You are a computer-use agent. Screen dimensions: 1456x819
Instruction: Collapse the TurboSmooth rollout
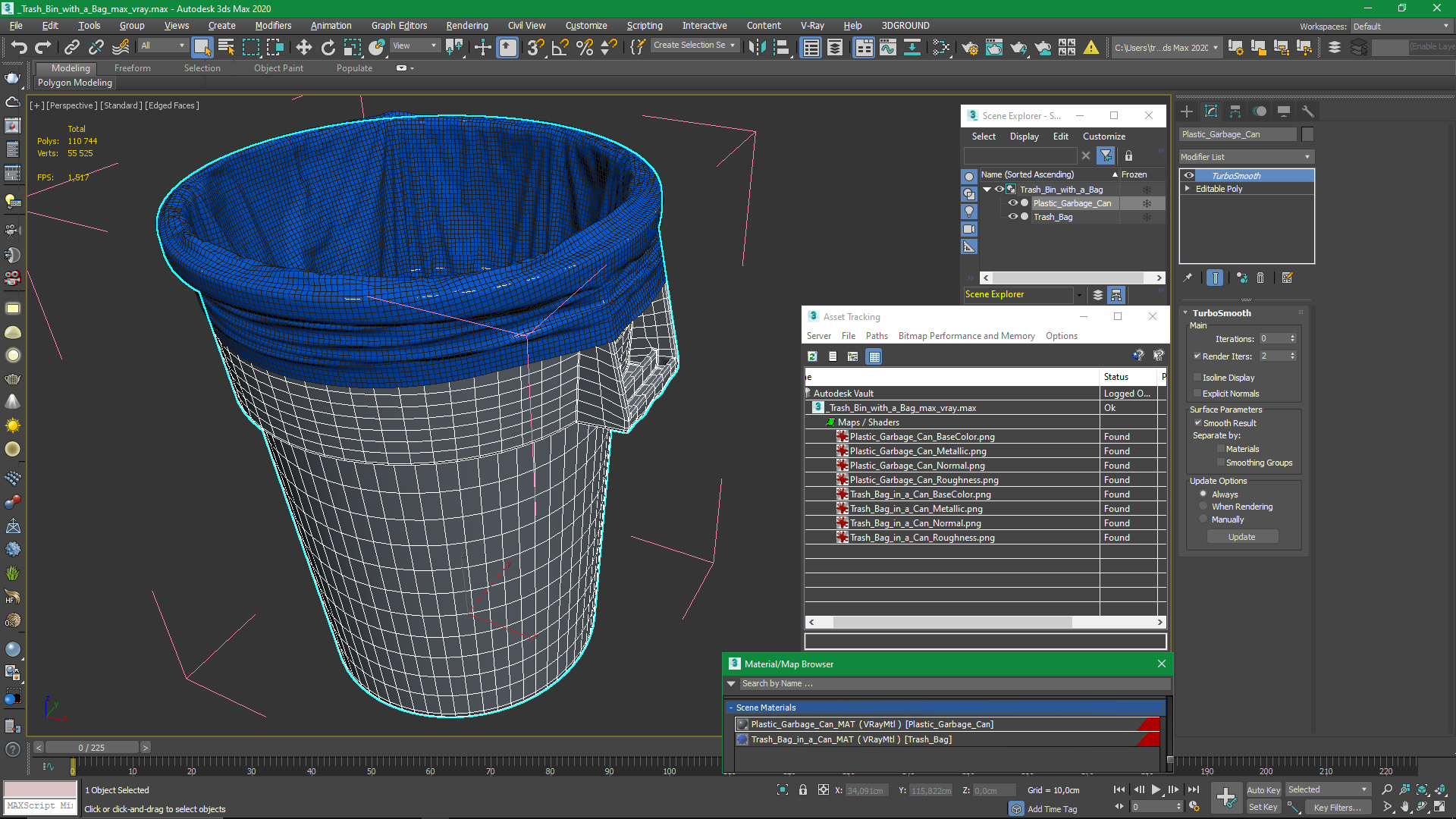point(1185,313)
